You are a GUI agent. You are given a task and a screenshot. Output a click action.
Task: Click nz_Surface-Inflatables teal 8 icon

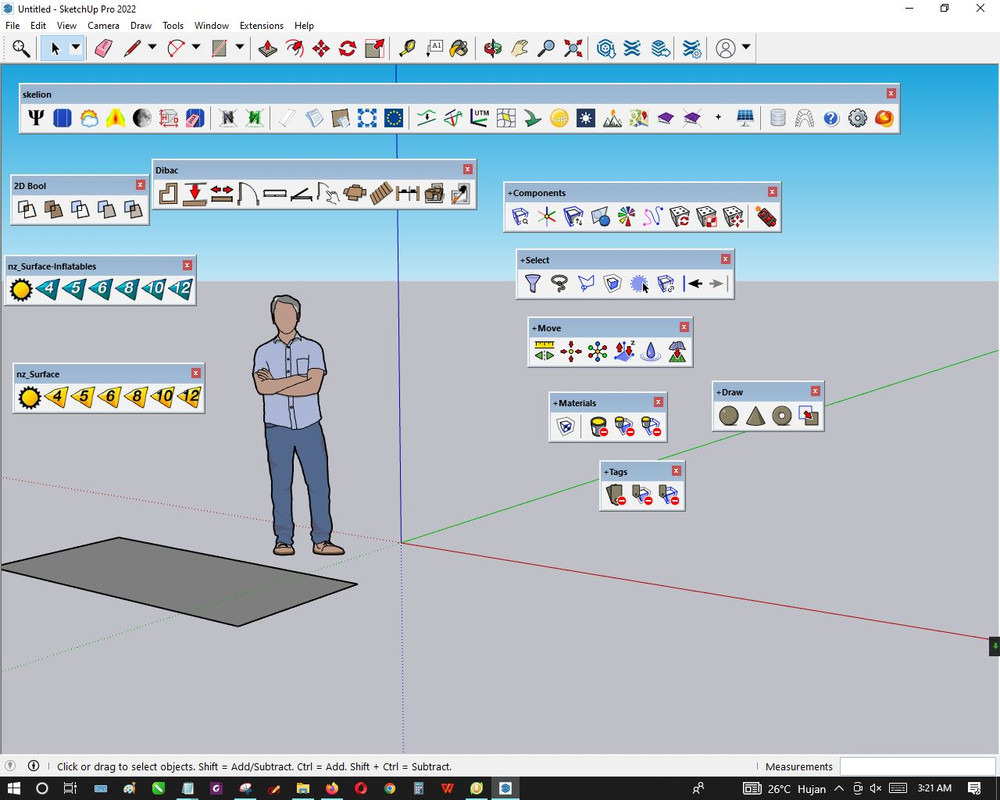(x=128, y=289)
